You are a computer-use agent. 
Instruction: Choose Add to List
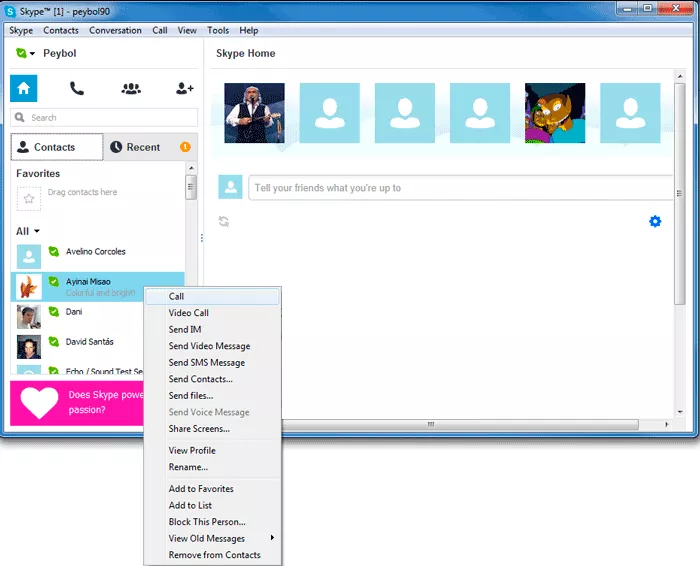213,505
